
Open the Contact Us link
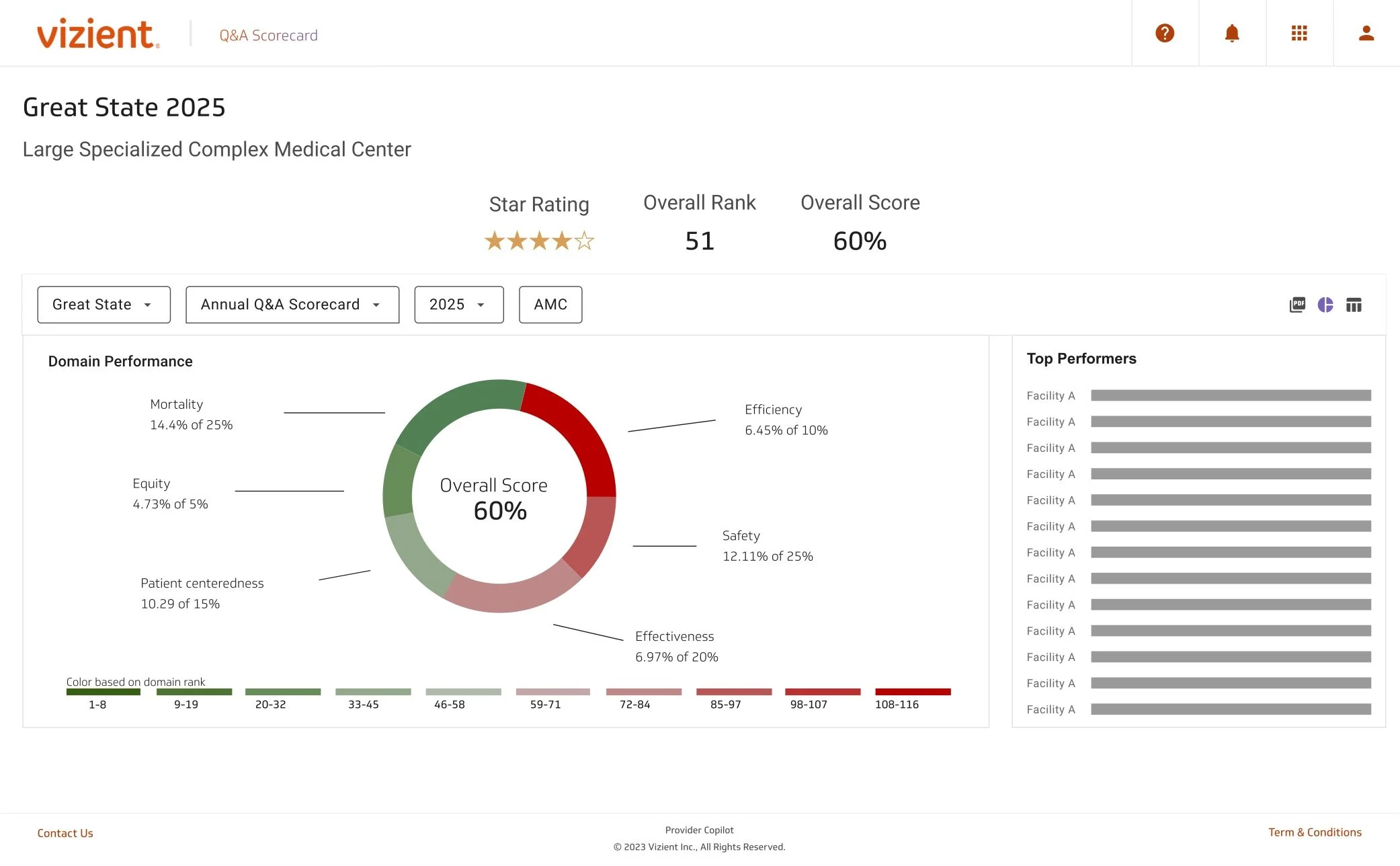(x=65, y=832)
